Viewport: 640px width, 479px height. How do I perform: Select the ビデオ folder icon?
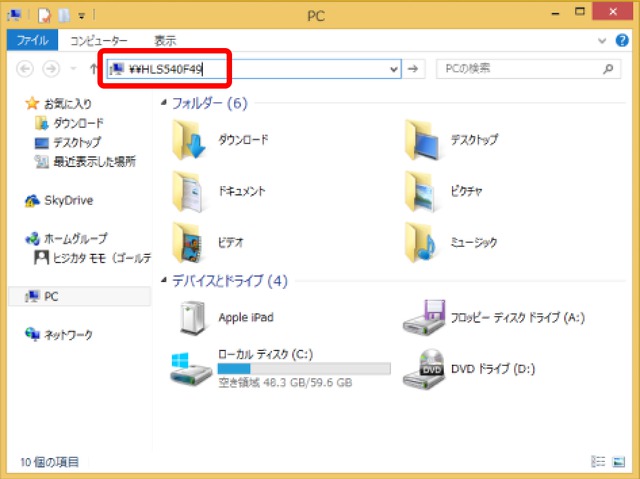[x=188, y=243]
